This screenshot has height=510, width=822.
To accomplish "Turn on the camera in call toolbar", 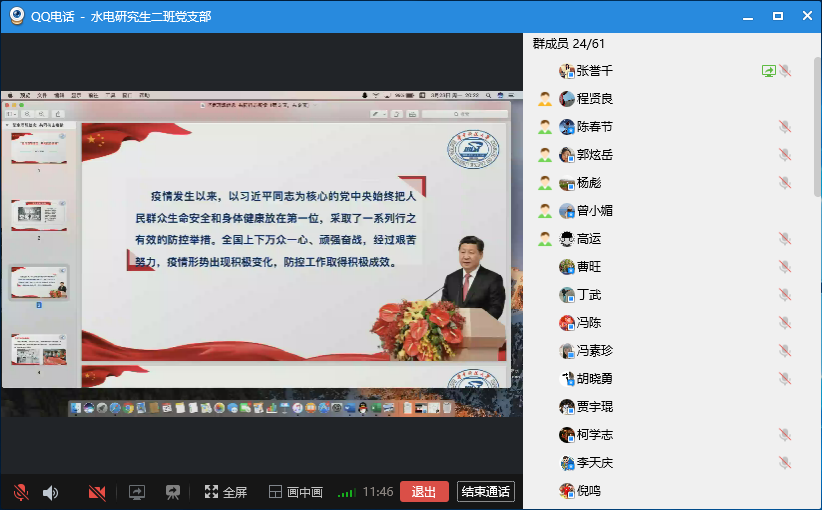I will (97, 492).
